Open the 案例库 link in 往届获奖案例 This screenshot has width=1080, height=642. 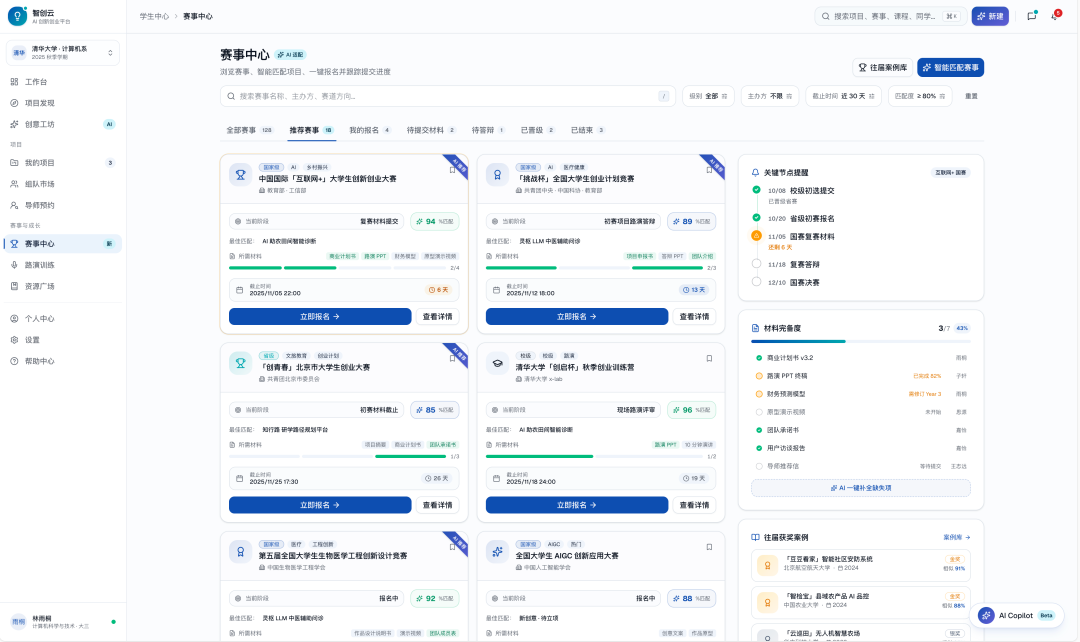coord(957,537)
